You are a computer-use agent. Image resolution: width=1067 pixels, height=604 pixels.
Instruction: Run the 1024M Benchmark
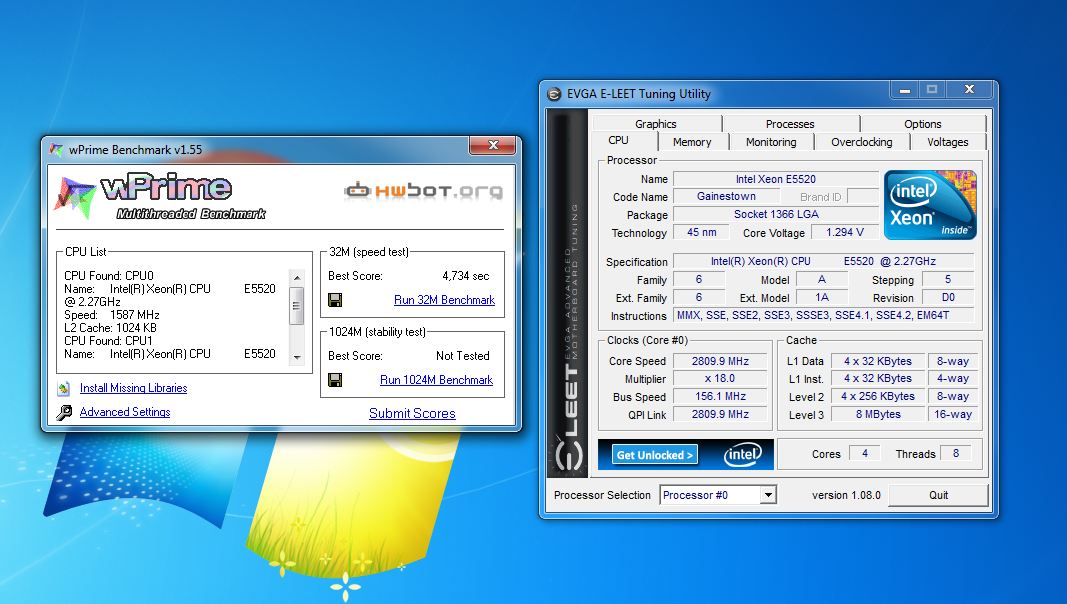pyautogui.click(x=436, y=380)
